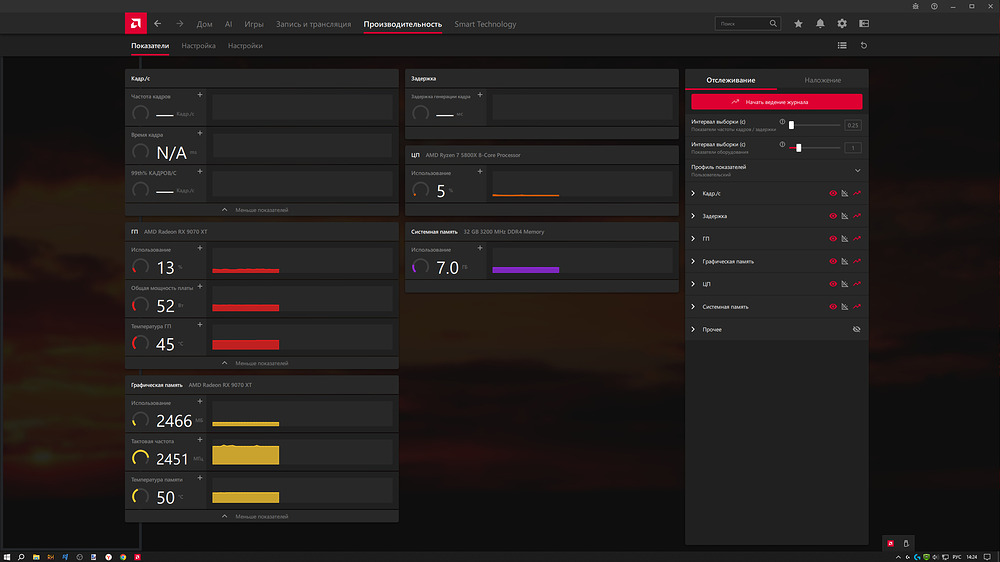This screenshot has width=1000, height=562.
Task: Click plus icon next to Температура ГП
Action: pos(200,325)
